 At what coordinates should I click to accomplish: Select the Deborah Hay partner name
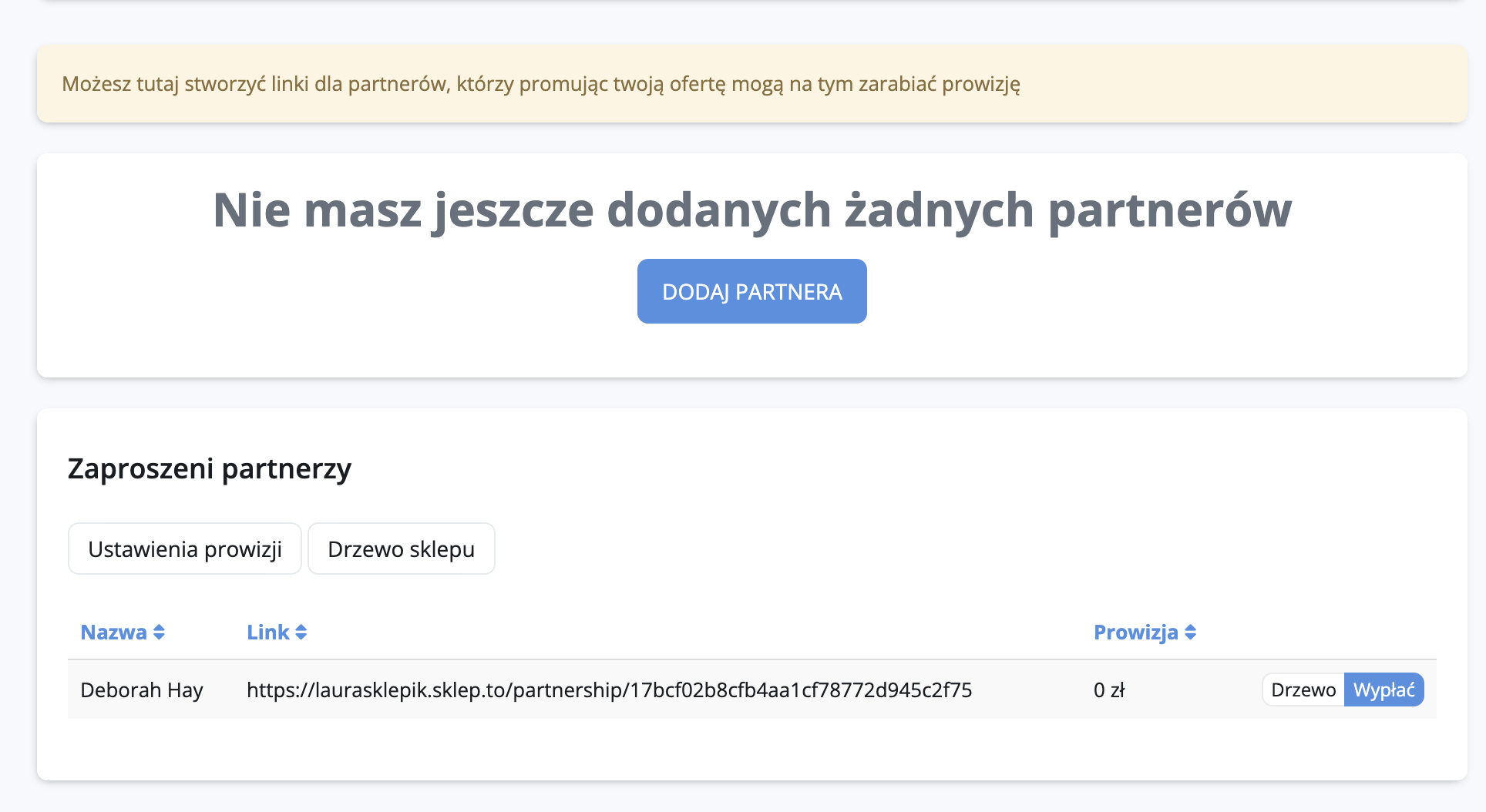[142, 690]
